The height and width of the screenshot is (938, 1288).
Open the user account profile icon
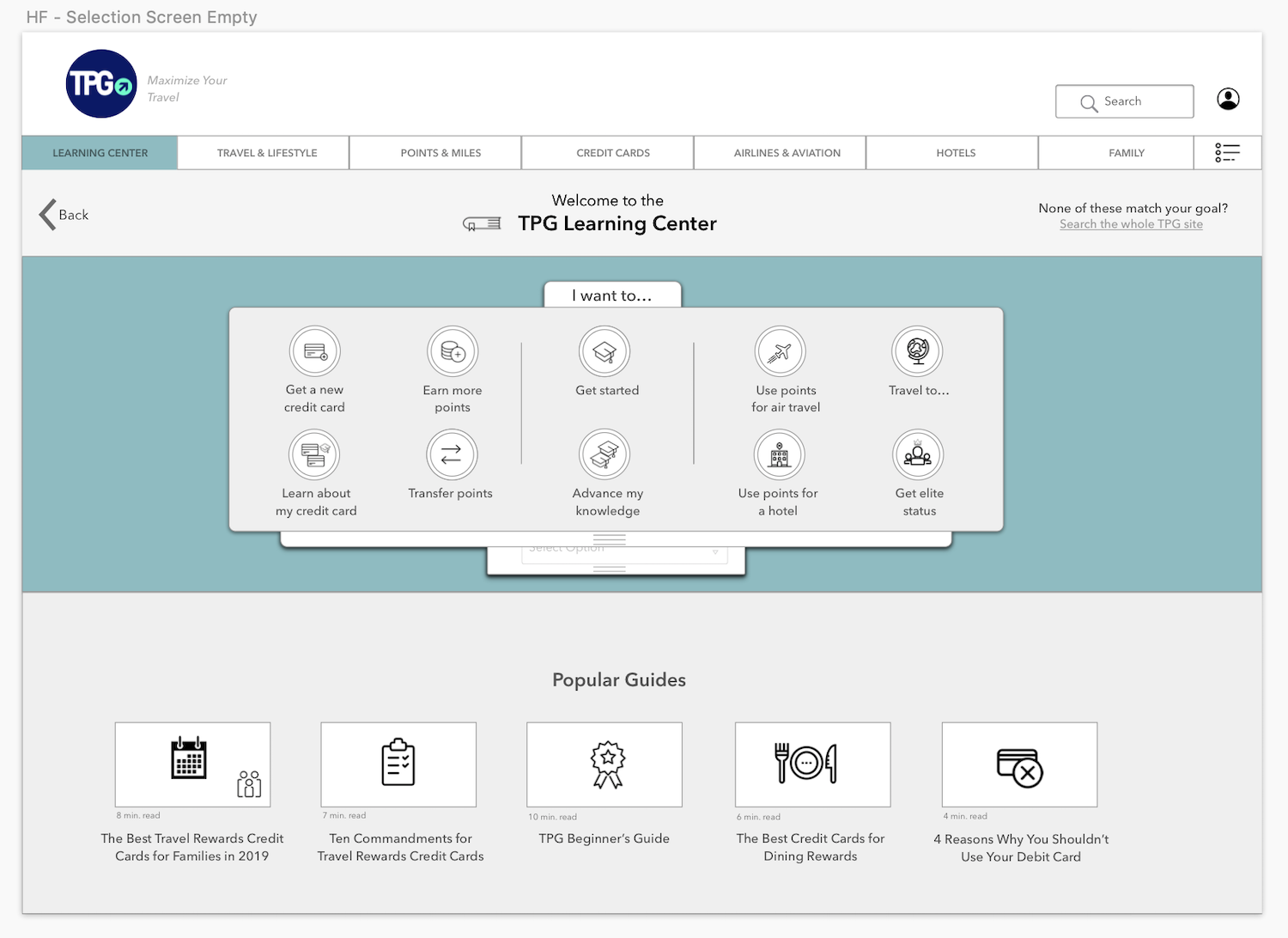1228,100
